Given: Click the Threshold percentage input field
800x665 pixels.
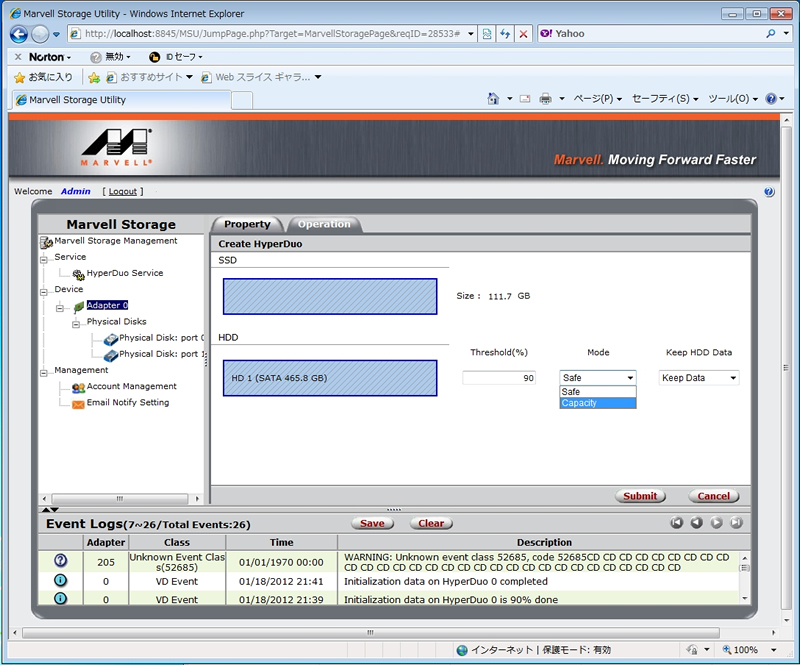Looking at the screenshot, I should pos(500,378).
